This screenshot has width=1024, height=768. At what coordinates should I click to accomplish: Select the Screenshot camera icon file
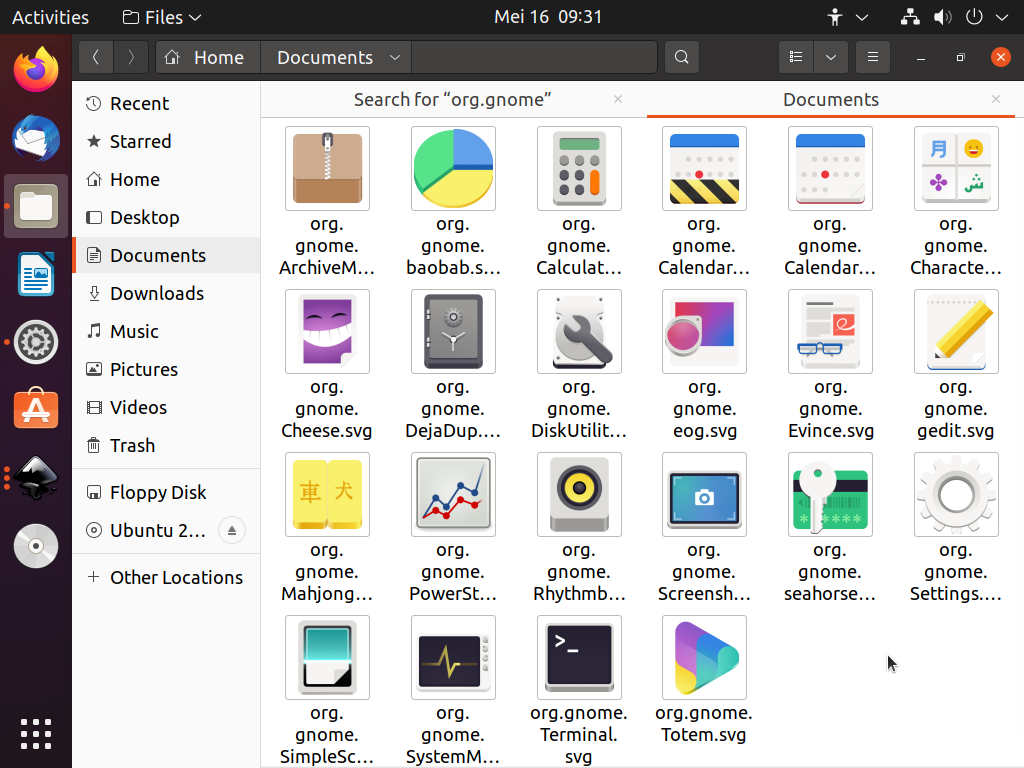click(x=704, y=494)
